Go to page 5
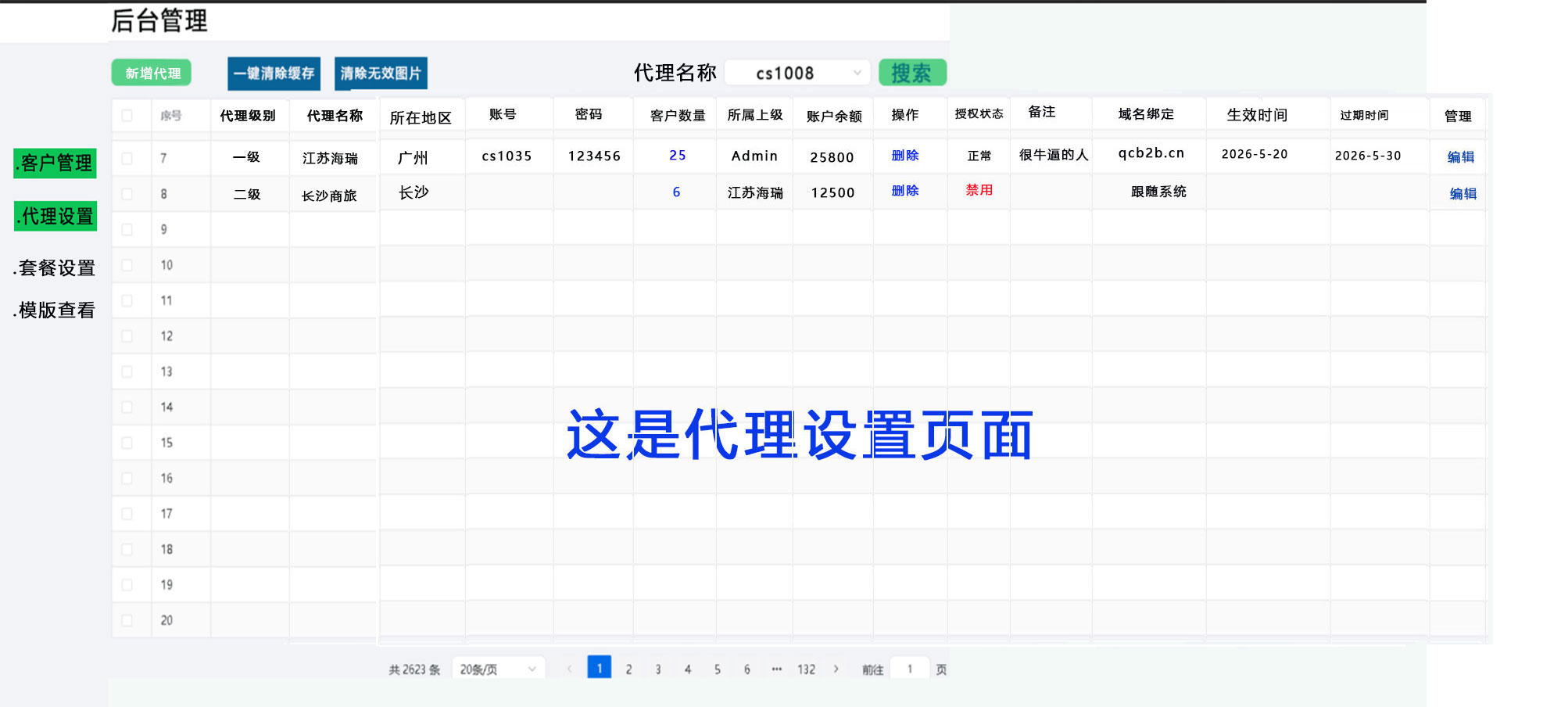This screenshot has height=707, width=1568. pyautogui.click(x=718, y=669)
